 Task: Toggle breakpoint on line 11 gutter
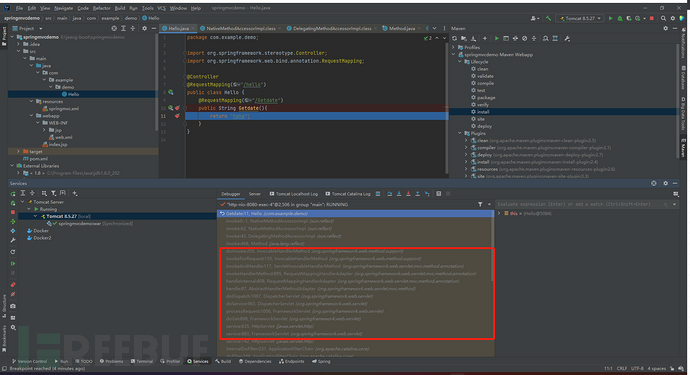click(x=177, y=116)
